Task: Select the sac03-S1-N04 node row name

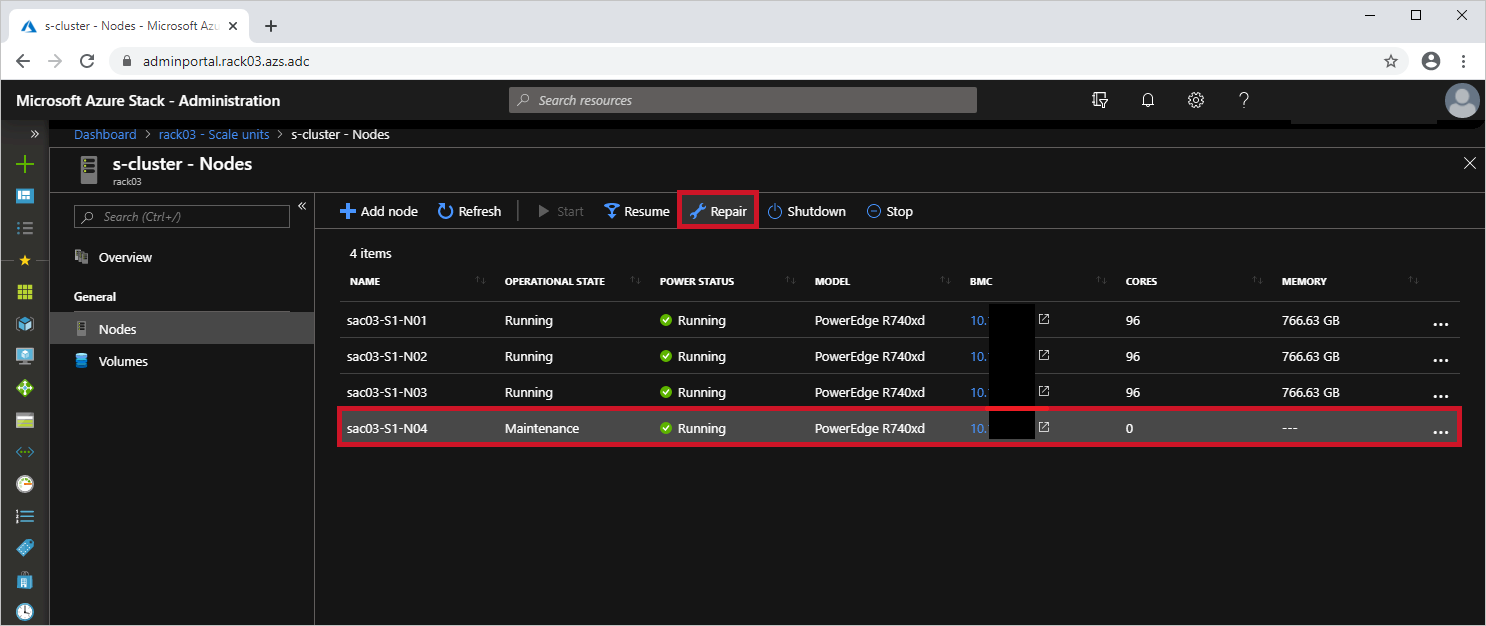Action: coord(387,428)
